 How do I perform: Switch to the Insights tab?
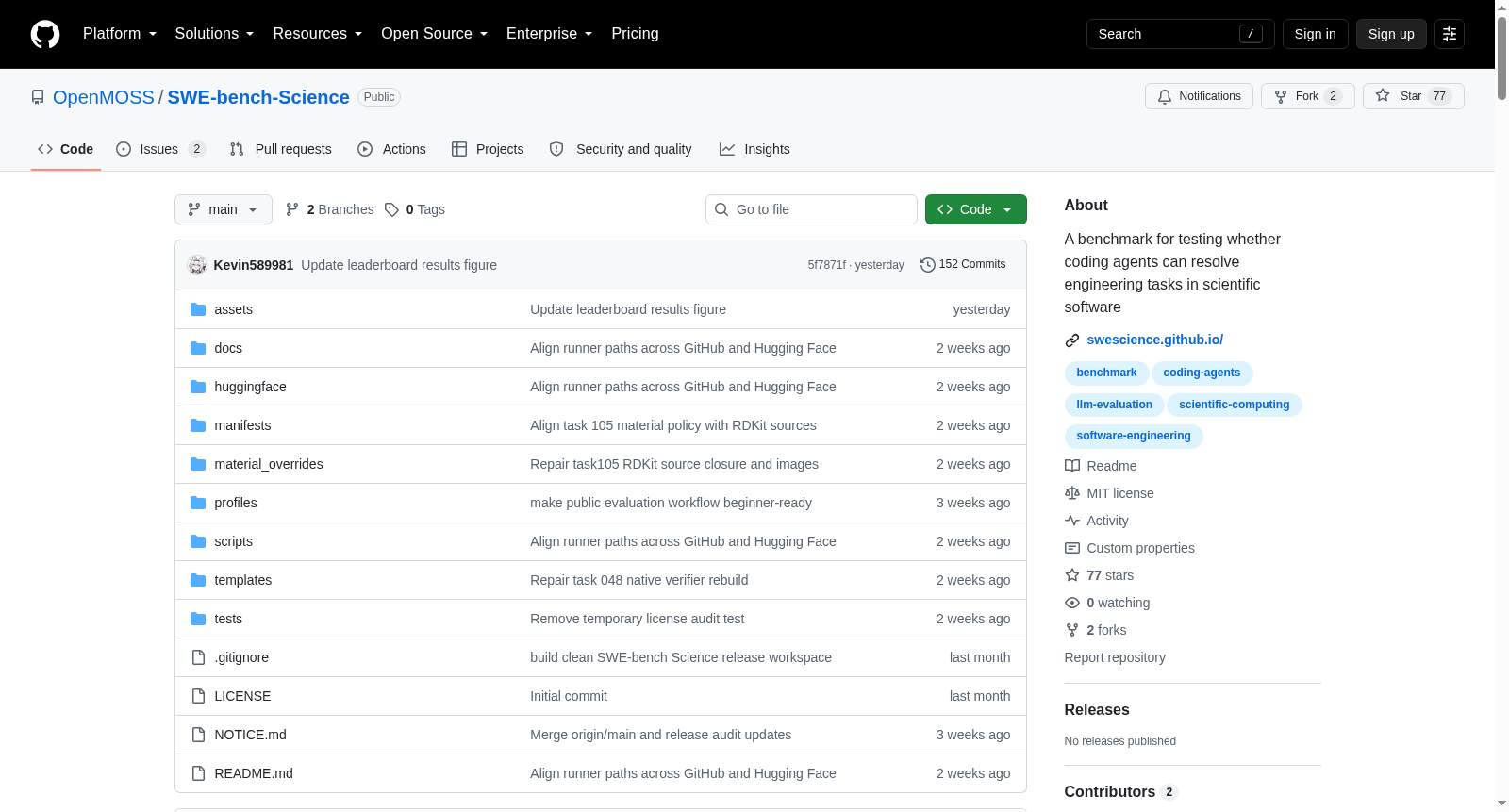pos(754,149)
